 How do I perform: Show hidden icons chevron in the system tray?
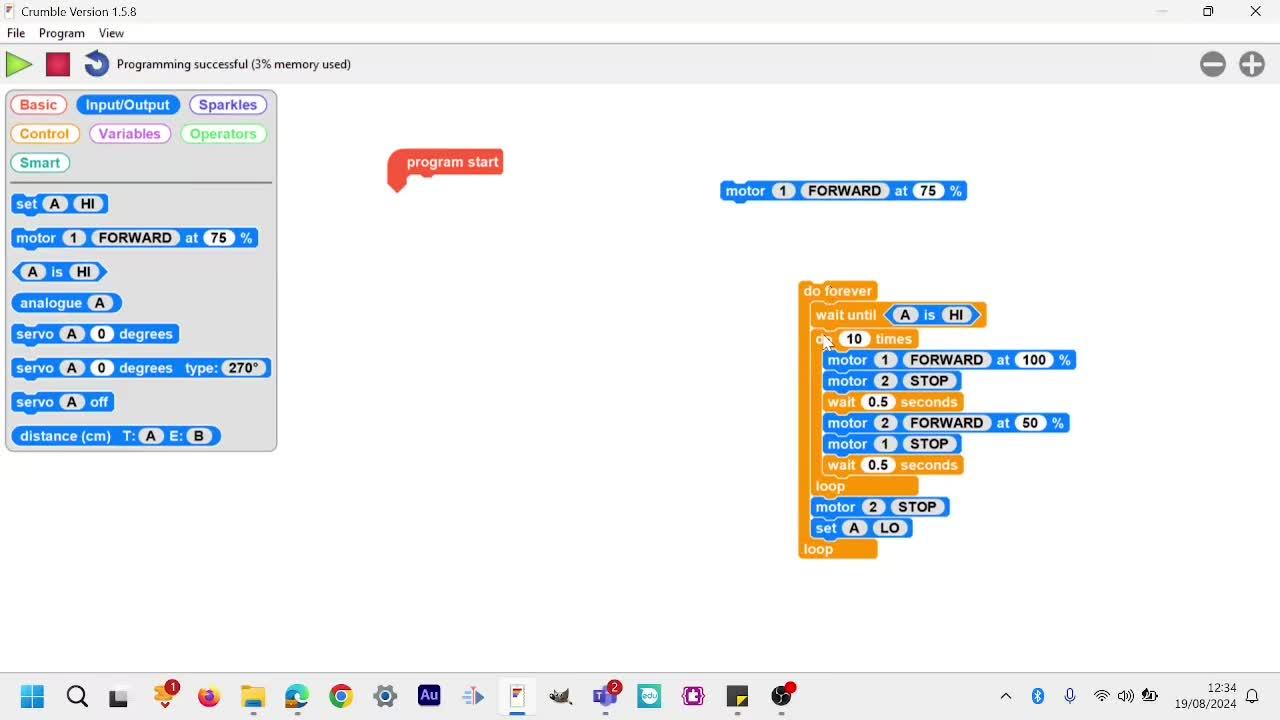pos(1006,697)
